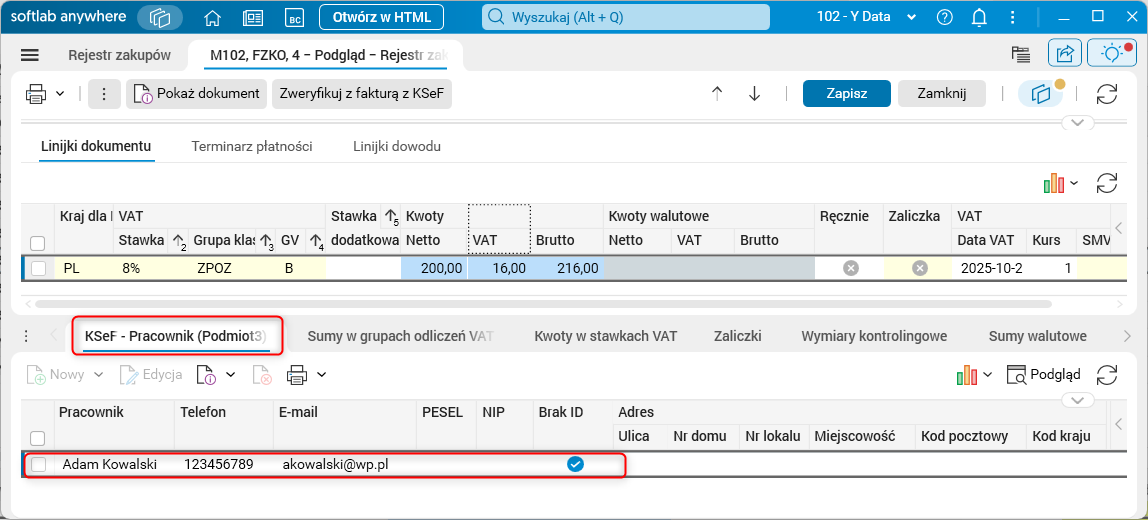Tick the checkbox on the PL document line
This screenshot has height=520, width=1148.
[38, 268]
